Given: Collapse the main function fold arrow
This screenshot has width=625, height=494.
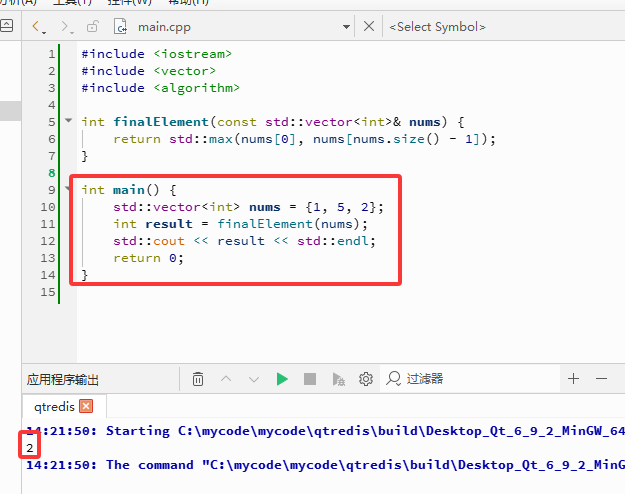Looking at the screenshot, I should click(x=68, y=188).
